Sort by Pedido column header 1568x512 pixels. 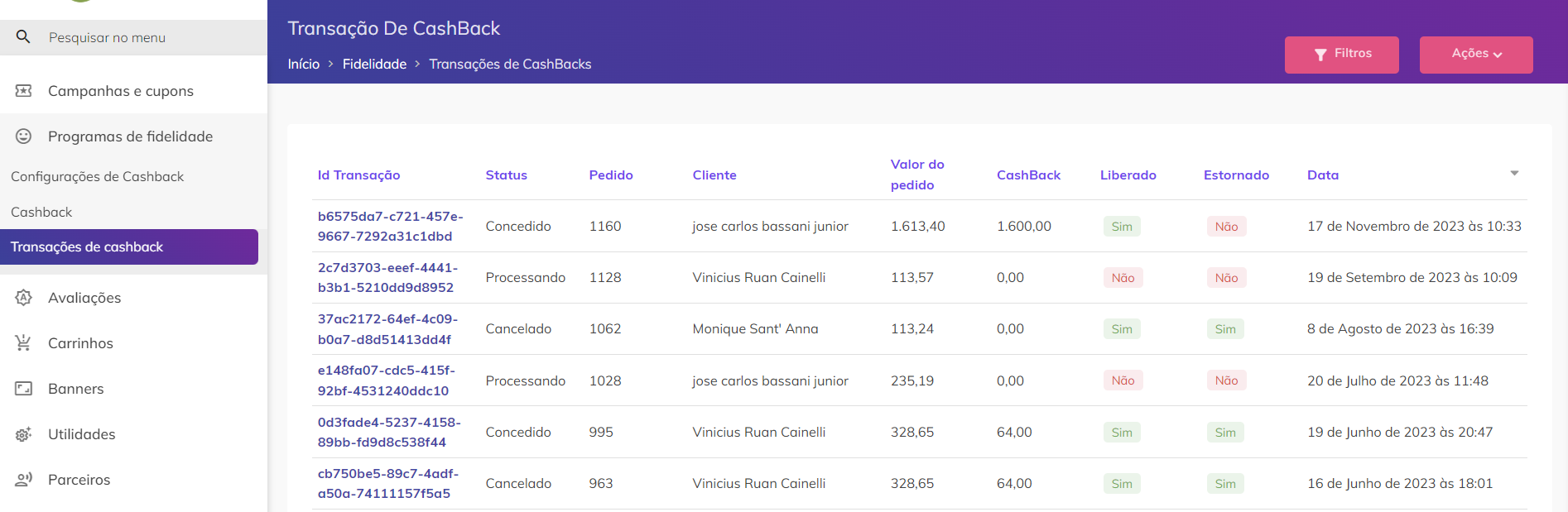pos(611,175)
